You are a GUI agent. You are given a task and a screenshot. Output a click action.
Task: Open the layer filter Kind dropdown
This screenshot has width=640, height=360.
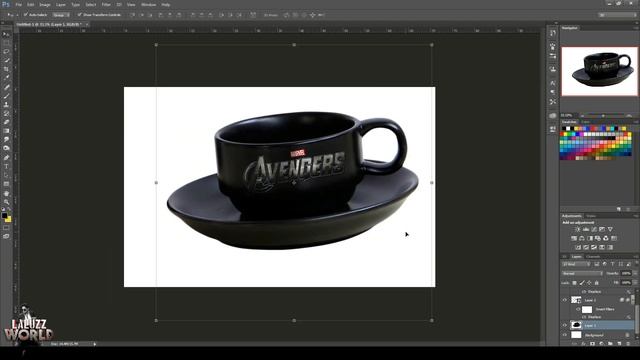576,264
